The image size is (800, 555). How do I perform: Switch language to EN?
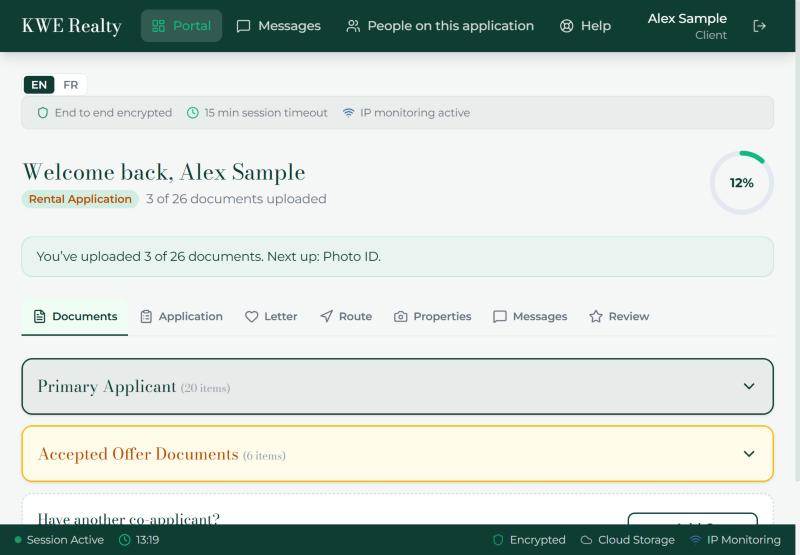(x=39, y=85)
